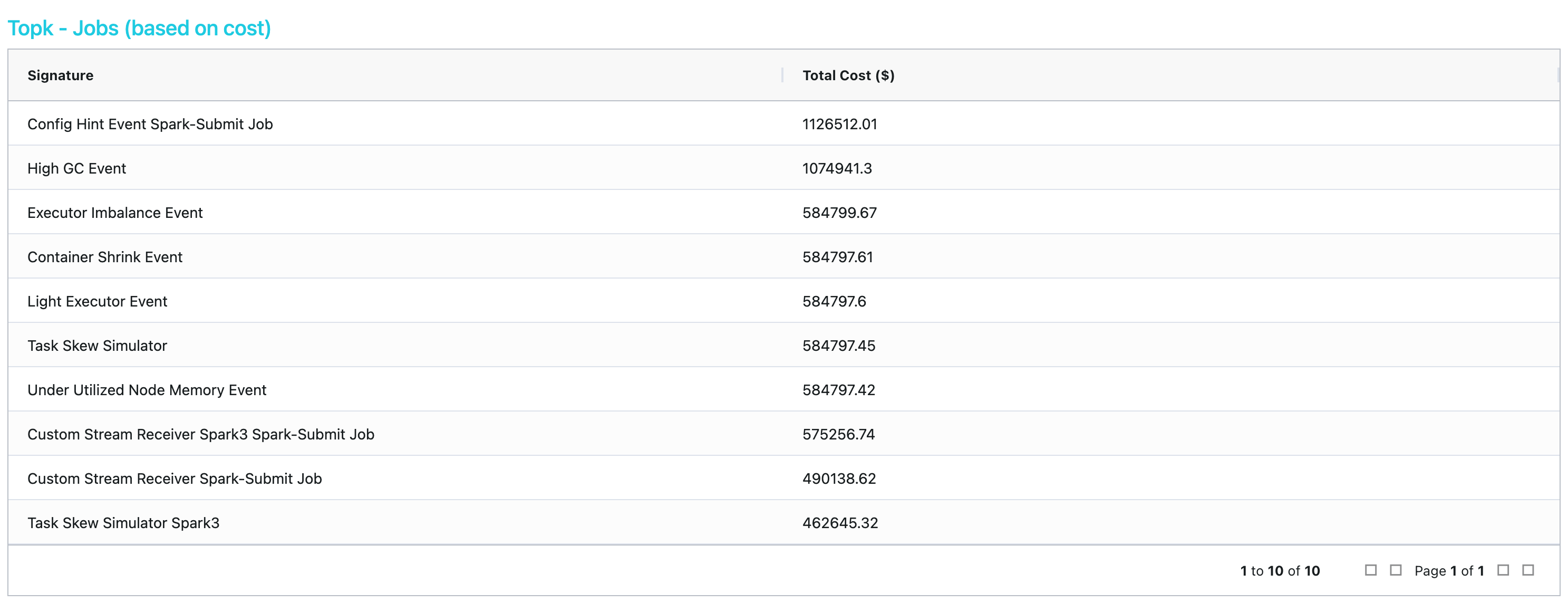The width and height of the screenshot is (1568, 612).
Task: Go to the first page of results
Action: click(x=1370, y=570)
